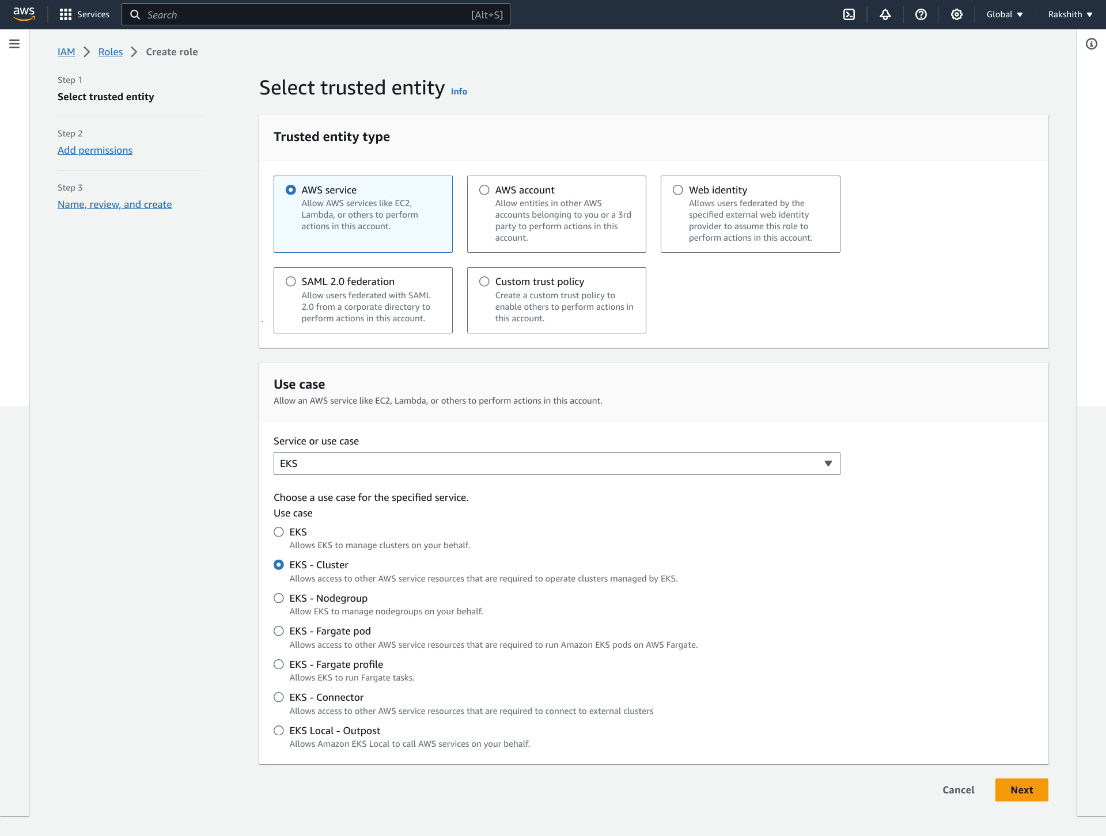The image size is (1106, 836).
Task: Select Custom trust policy entity type
Action: click(484, 281)
